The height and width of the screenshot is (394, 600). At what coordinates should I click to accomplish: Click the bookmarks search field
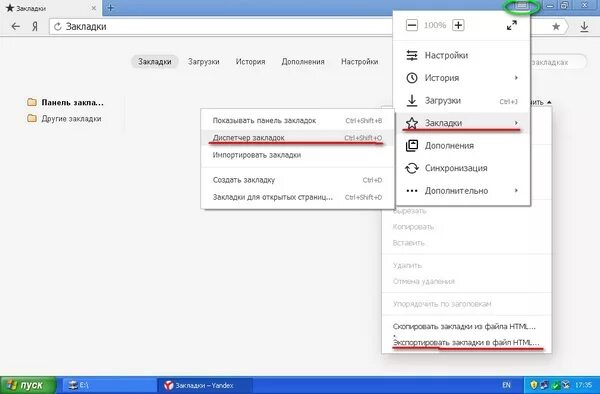559,62
